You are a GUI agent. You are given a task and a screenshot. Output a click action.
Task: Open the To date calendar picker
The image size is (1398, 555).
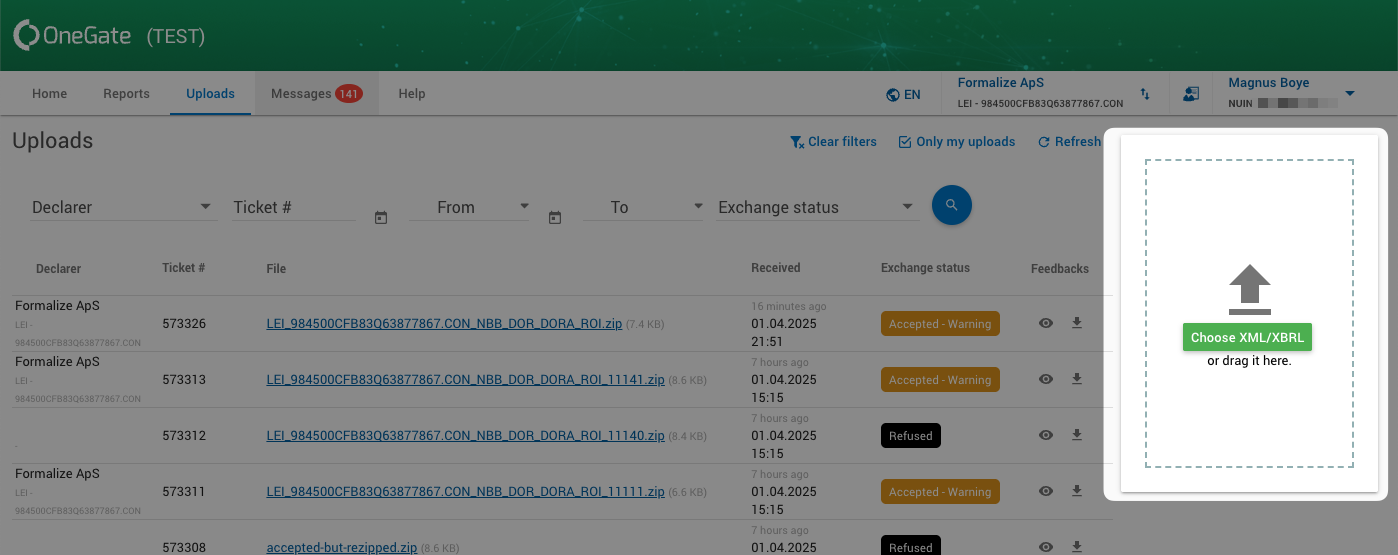(555, 217)
